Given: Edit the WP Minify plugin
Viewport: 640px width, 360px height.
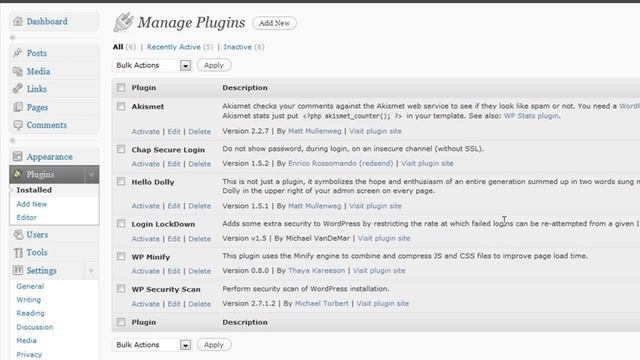Looking at the screenshot, I should [x=174, y=271].
